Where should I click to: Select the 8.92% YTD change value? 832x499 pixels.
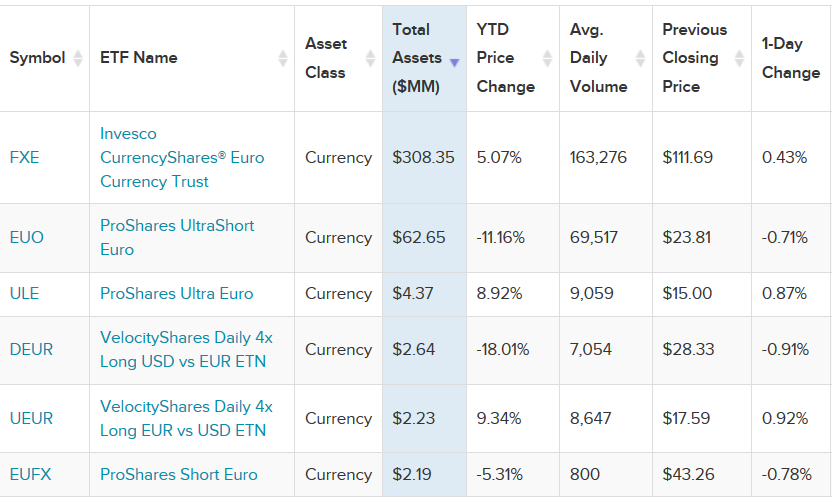tap(499, 294)
